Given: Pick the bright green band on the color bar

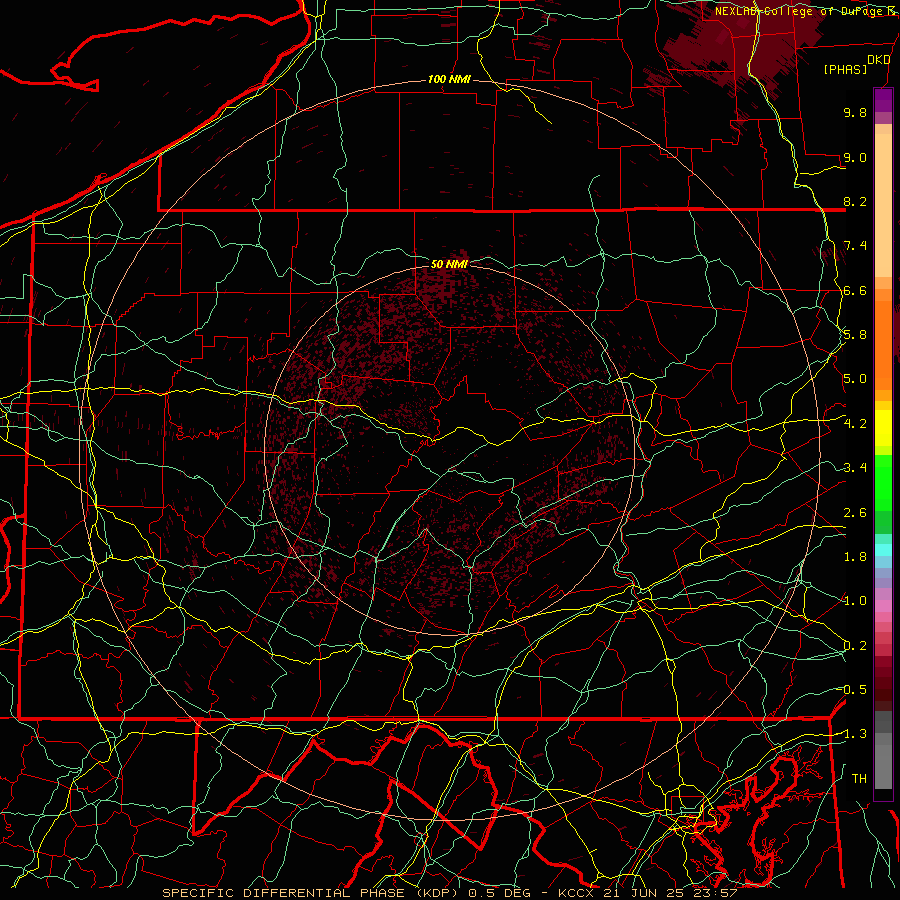Looking at the screenshot, I should [883, 483].
